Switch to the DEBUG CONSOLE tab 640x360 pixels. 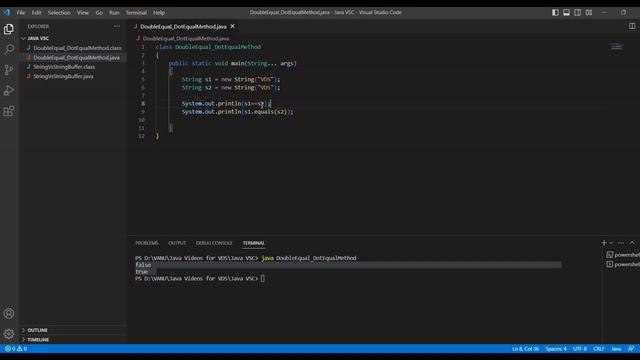coord(214,243)
